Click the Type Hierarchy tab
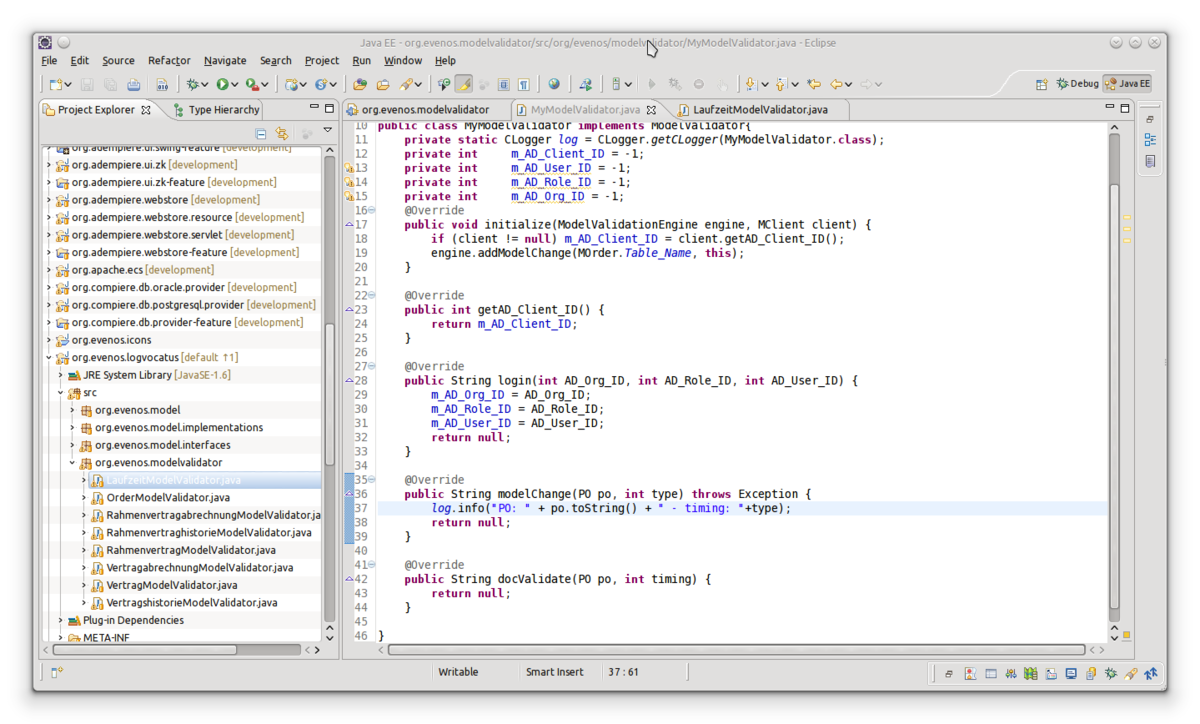Screen dimensions: 1200x724 pos(223,110)
